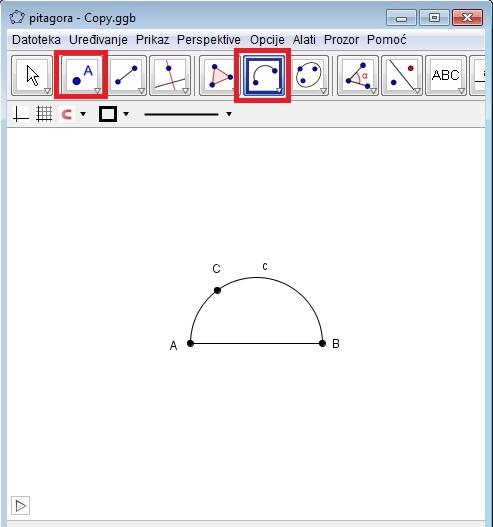
Task: Expand the point capturing dropdown arrow
Action: coord(83,114)
